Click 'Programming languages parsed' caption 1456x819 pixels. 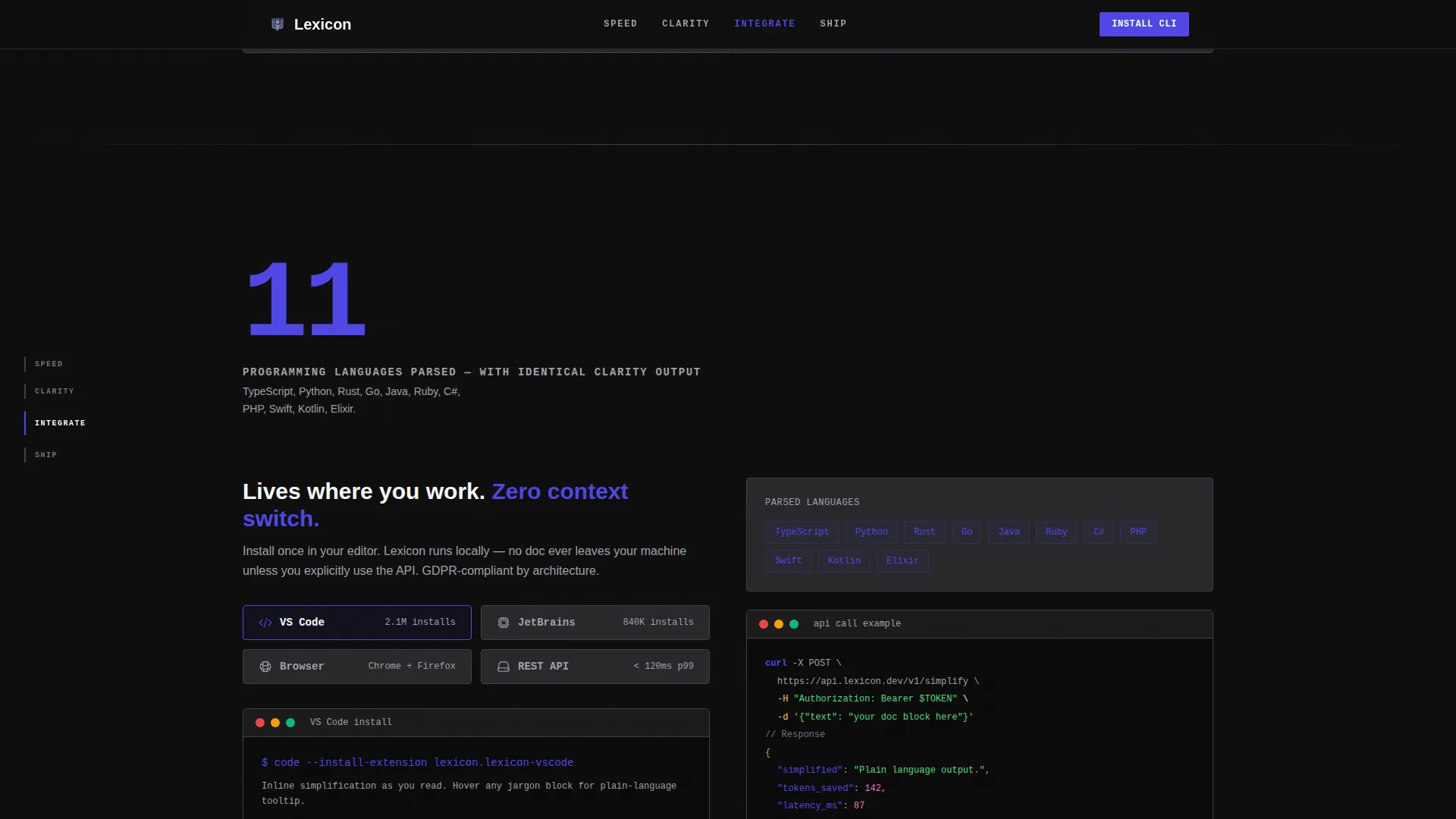[x=472, y=372]
